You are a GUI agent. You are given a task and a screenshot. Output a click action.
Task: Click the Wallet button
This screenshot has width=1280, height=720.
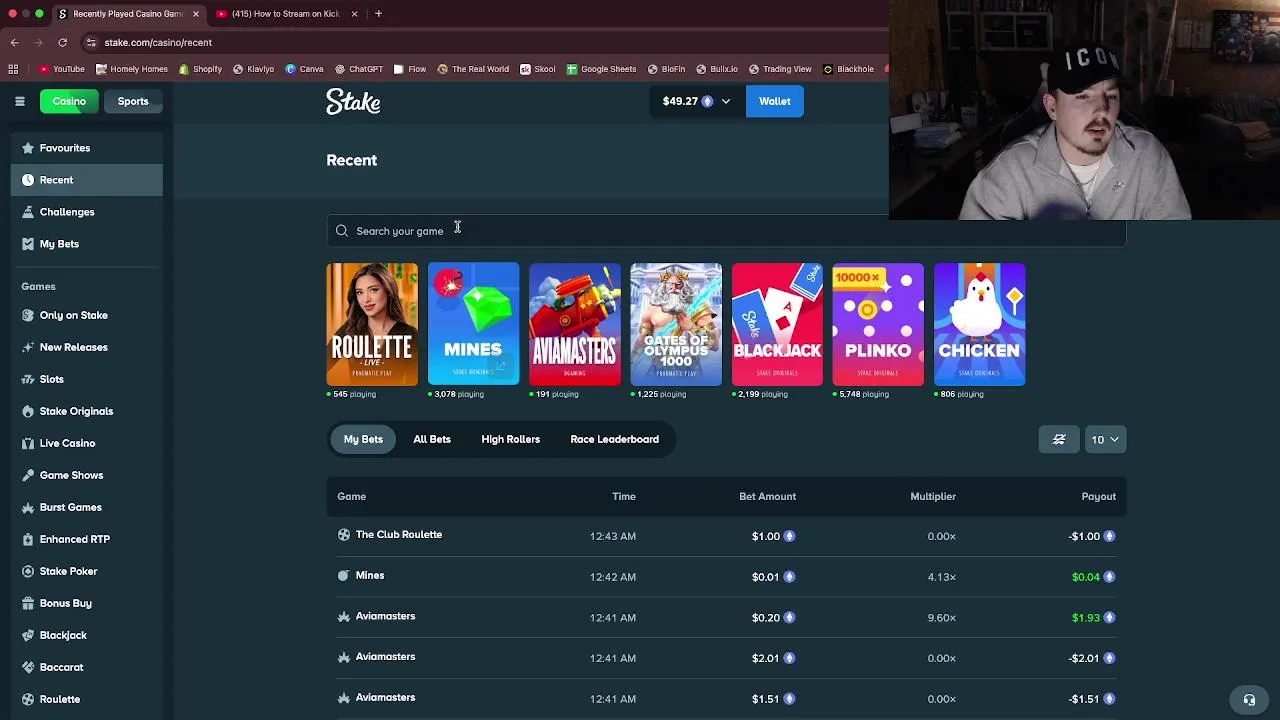click(x=775, y=101)
